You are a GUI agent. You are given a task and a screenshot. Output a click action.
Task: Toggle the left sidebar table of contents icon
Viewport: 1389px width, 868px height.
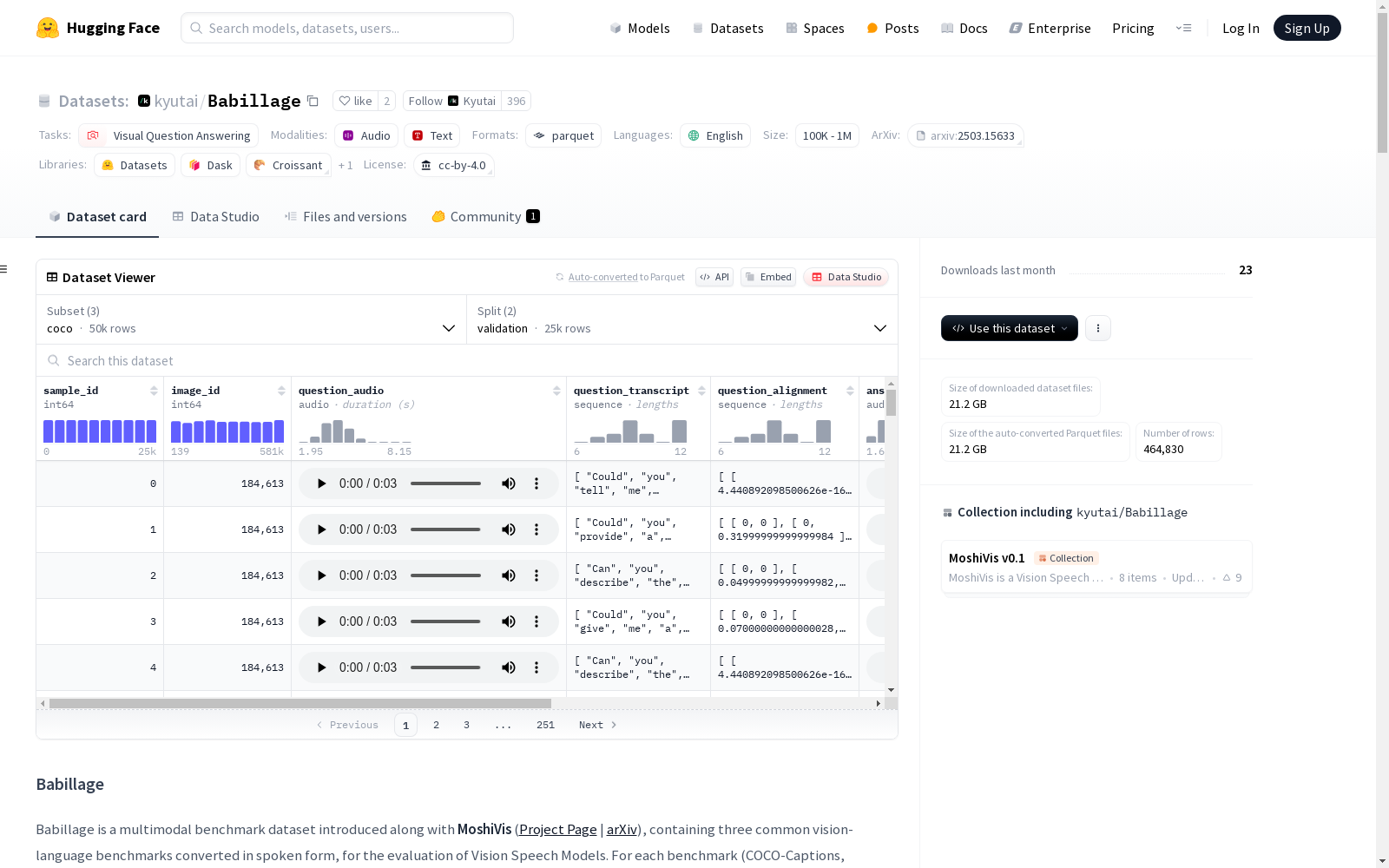(4, 269)
